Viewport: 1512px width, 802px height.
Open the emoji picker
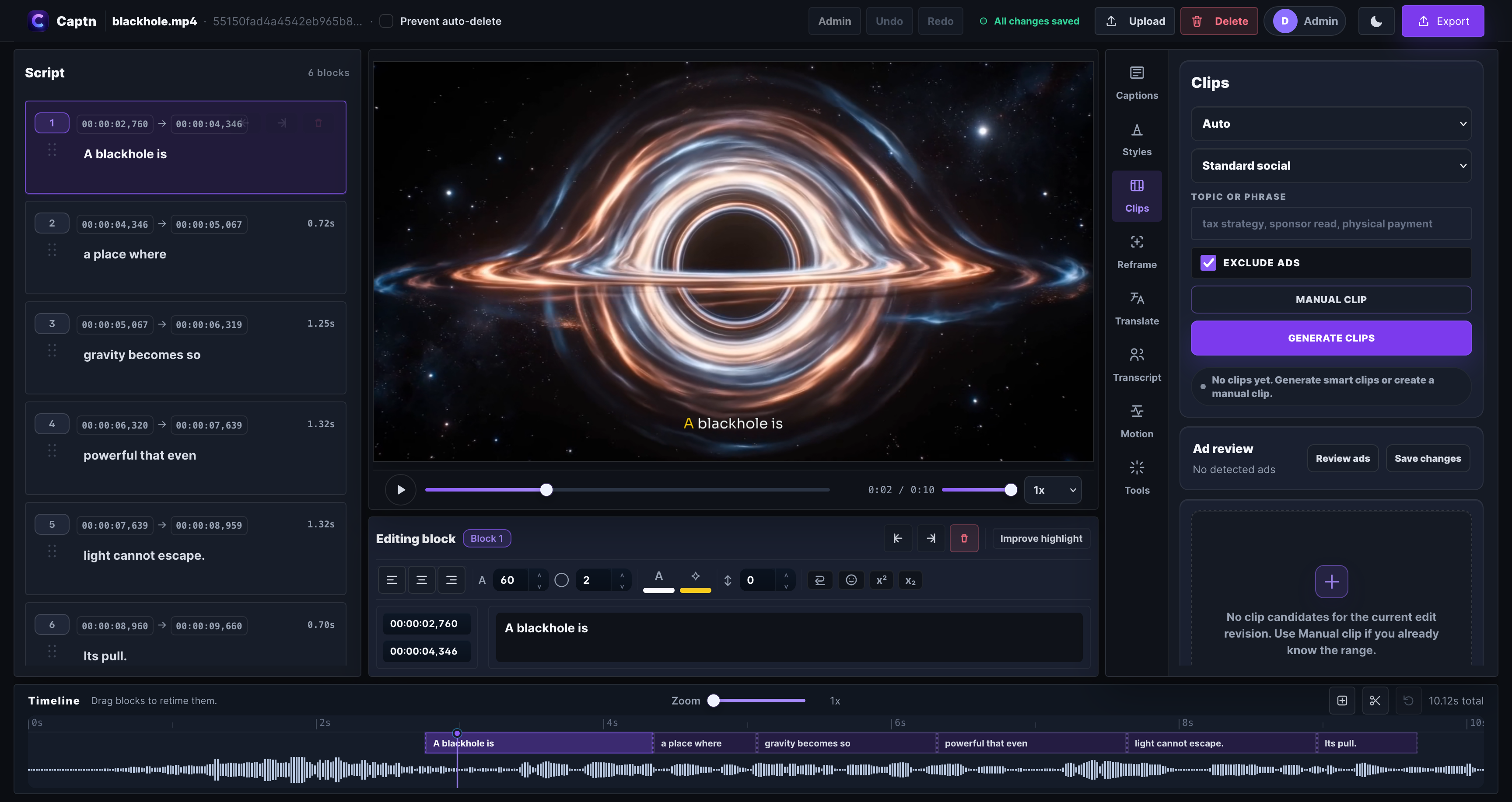850,580
